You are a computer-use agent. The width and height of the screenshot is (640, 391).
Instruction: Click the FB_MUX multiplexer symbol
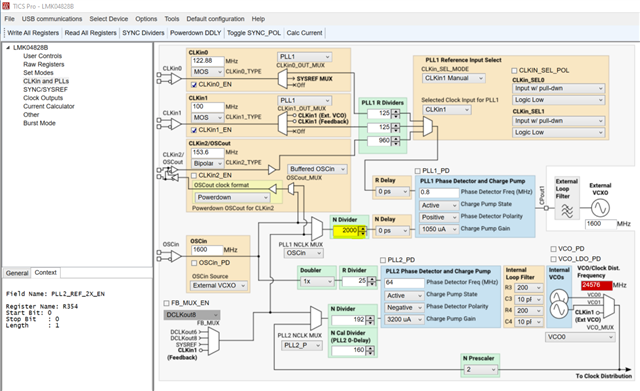pos(214,341)
